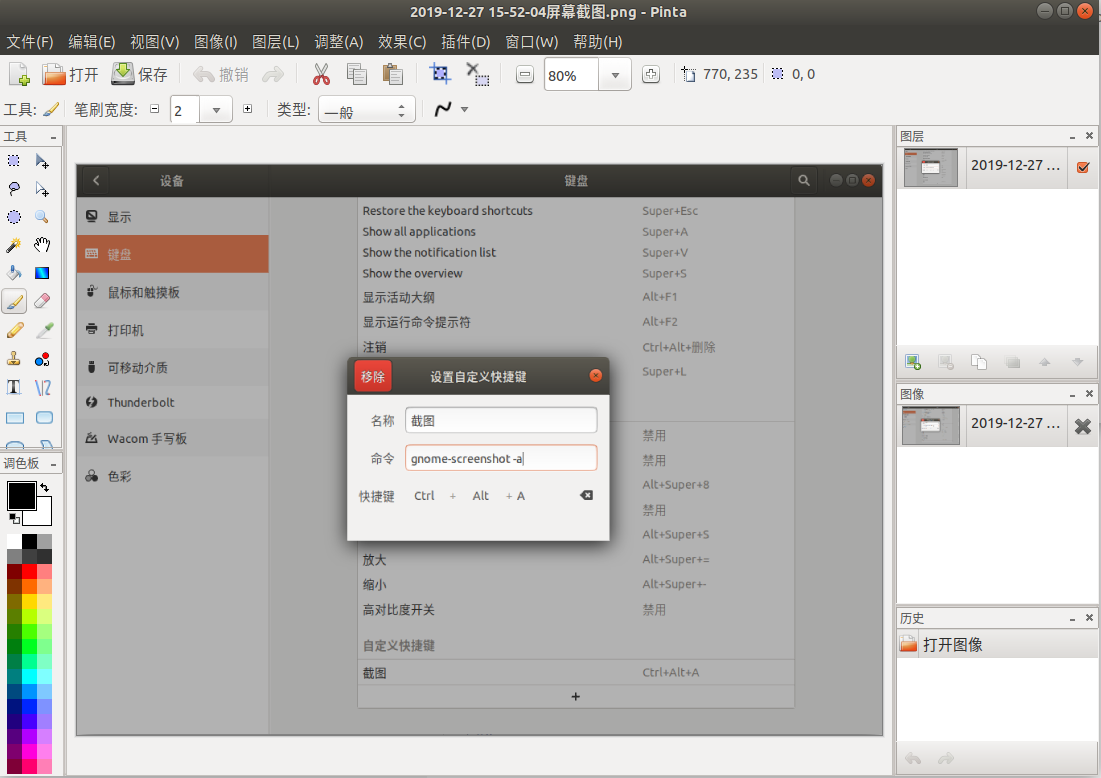Click the 撤销 undo button

click(x=220, y=74)
